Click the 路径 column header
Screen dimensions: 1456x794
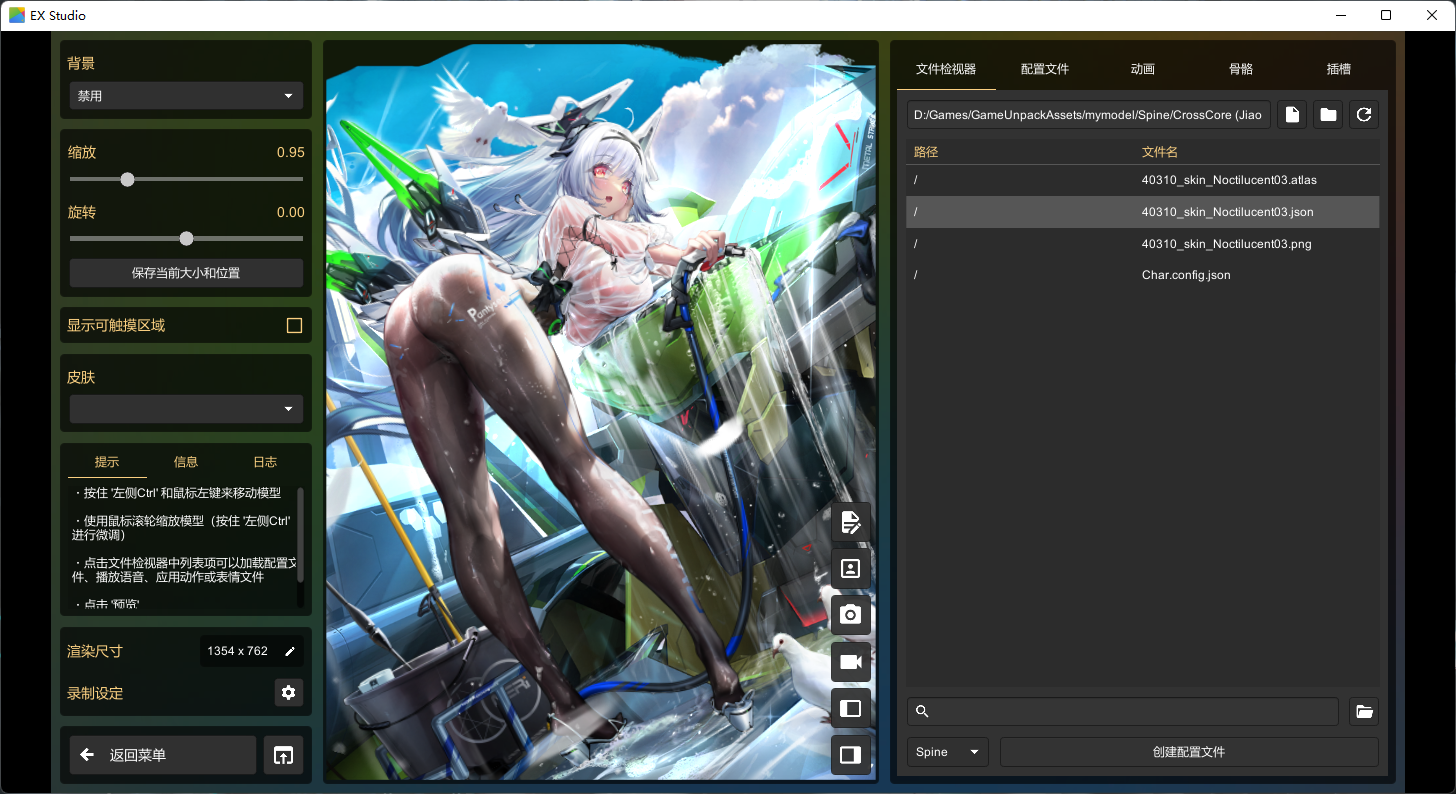[x=926, y=152]
